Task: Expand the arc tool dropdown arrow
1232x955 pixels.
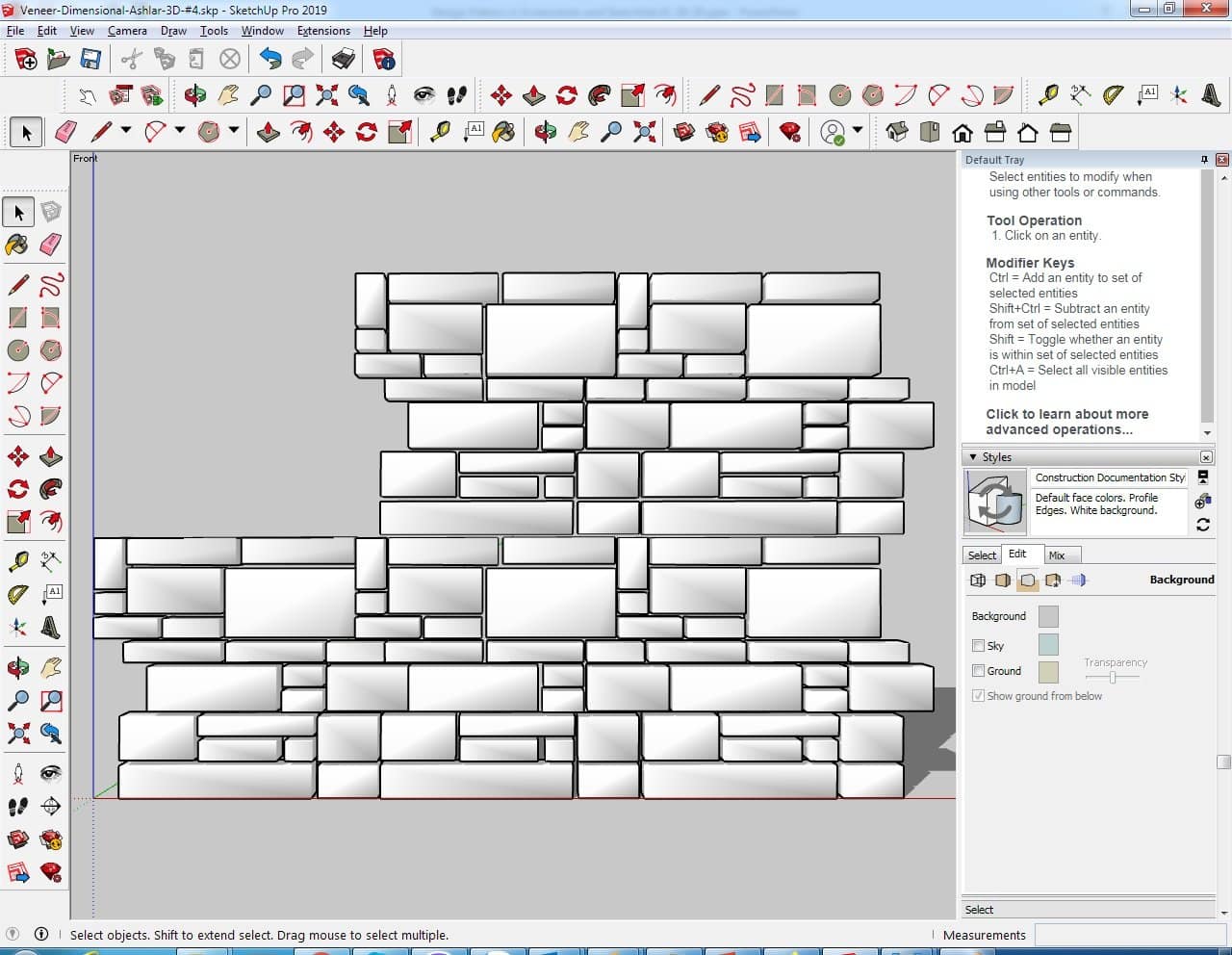Action: (179, 131)
